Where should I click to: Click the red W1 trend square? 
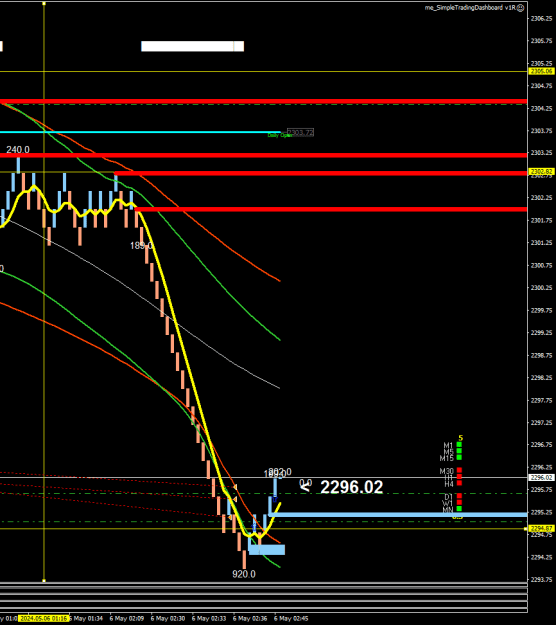[459, 502]
